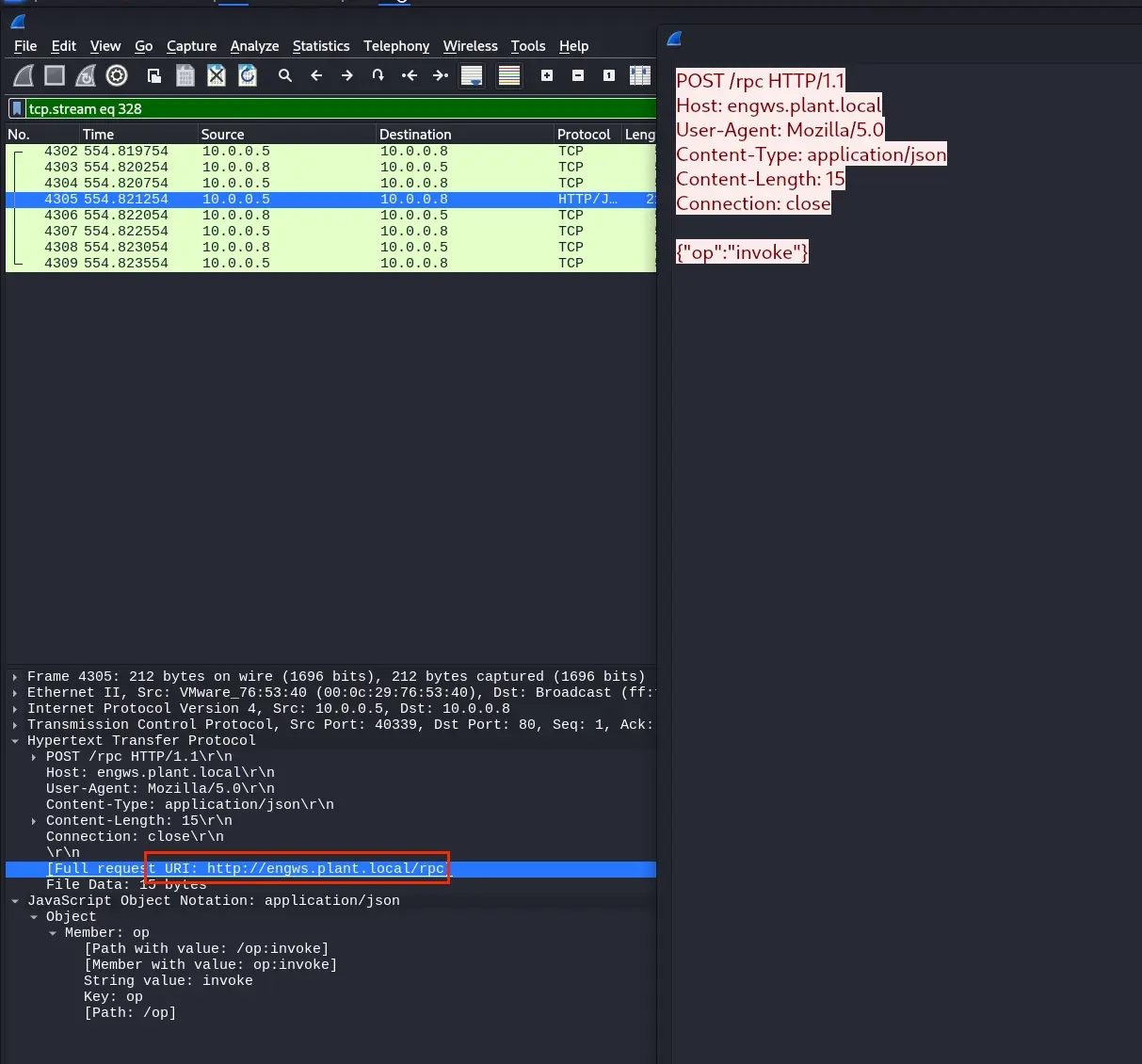The width and height of the screenshot is (1142, 1064).
Task: Sort by the Protocol column header
Action: click(x=587, y=134)
